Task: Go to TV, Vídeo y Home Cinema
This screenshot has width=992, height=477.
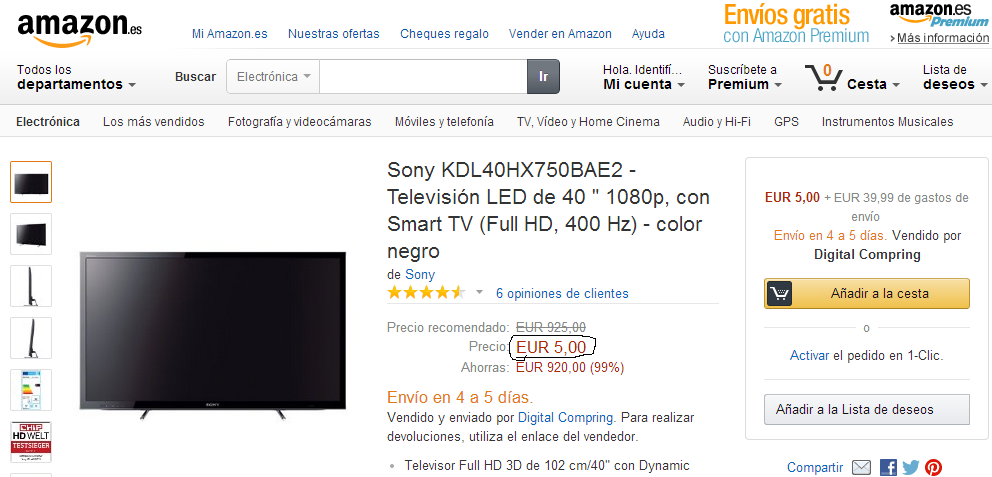Action: coord(588,121)
